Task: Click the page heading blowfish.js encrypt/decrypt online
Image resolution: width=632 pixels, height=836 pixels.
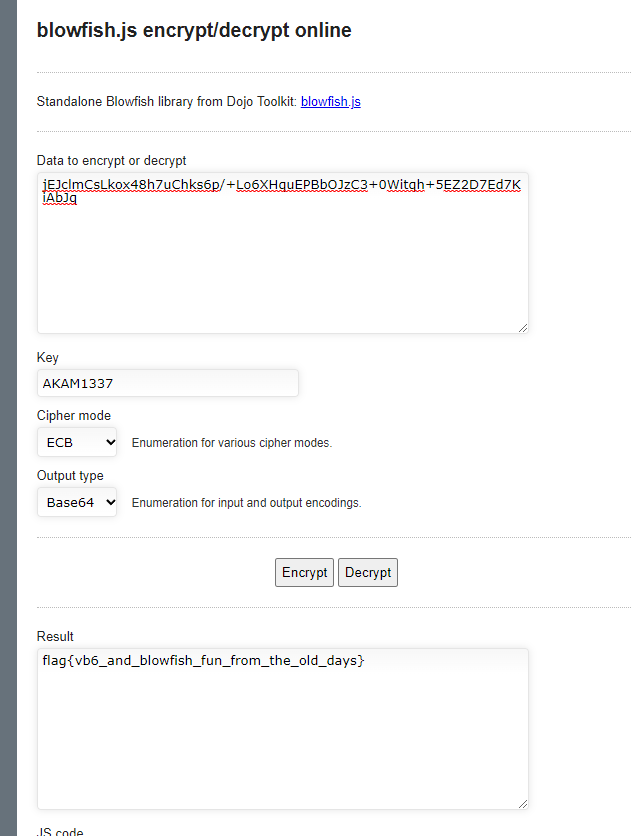Action: 194,30
